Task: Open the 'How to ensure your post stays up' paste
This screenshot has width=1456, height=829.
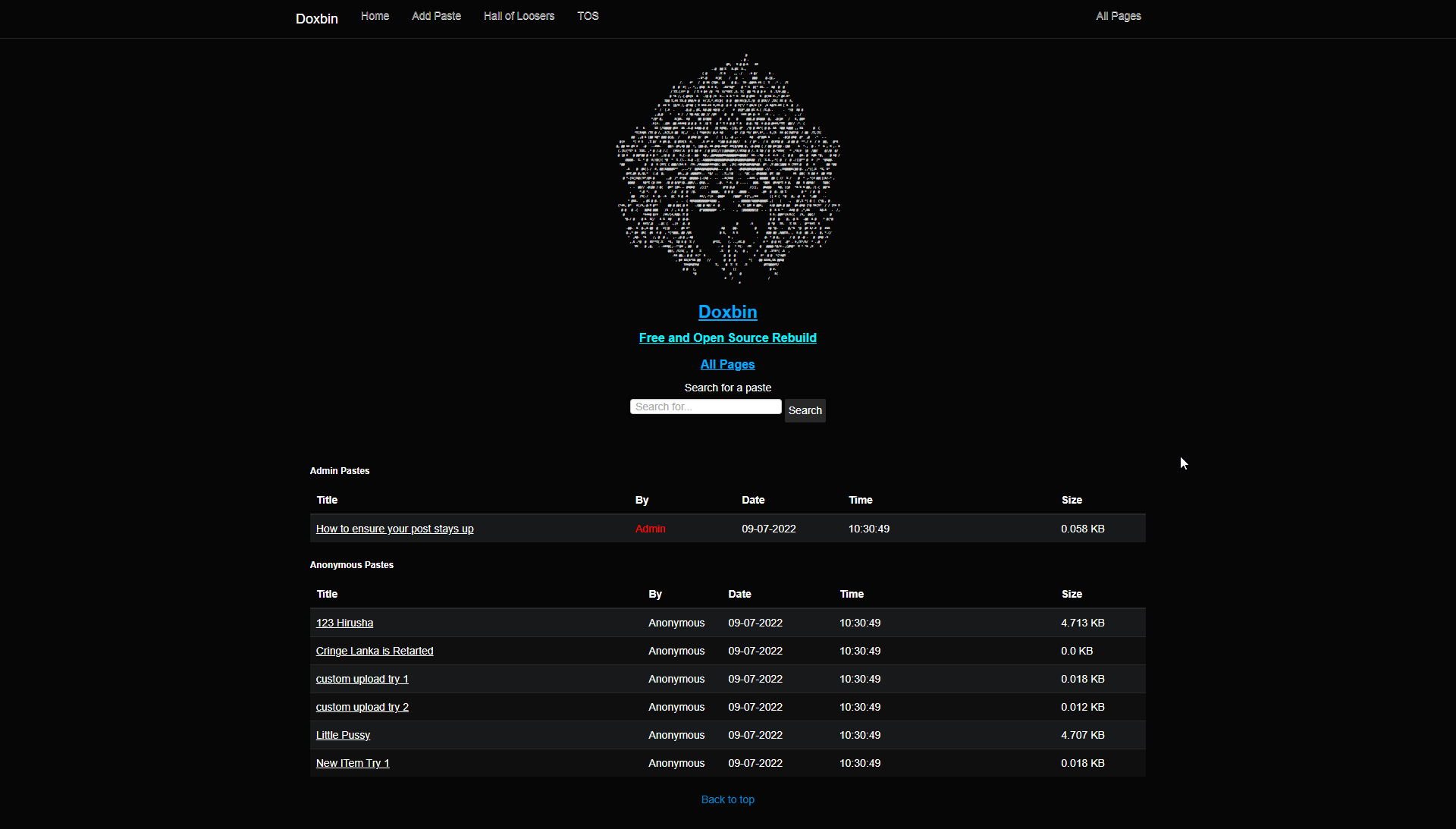Action: (x=394, y=529)
